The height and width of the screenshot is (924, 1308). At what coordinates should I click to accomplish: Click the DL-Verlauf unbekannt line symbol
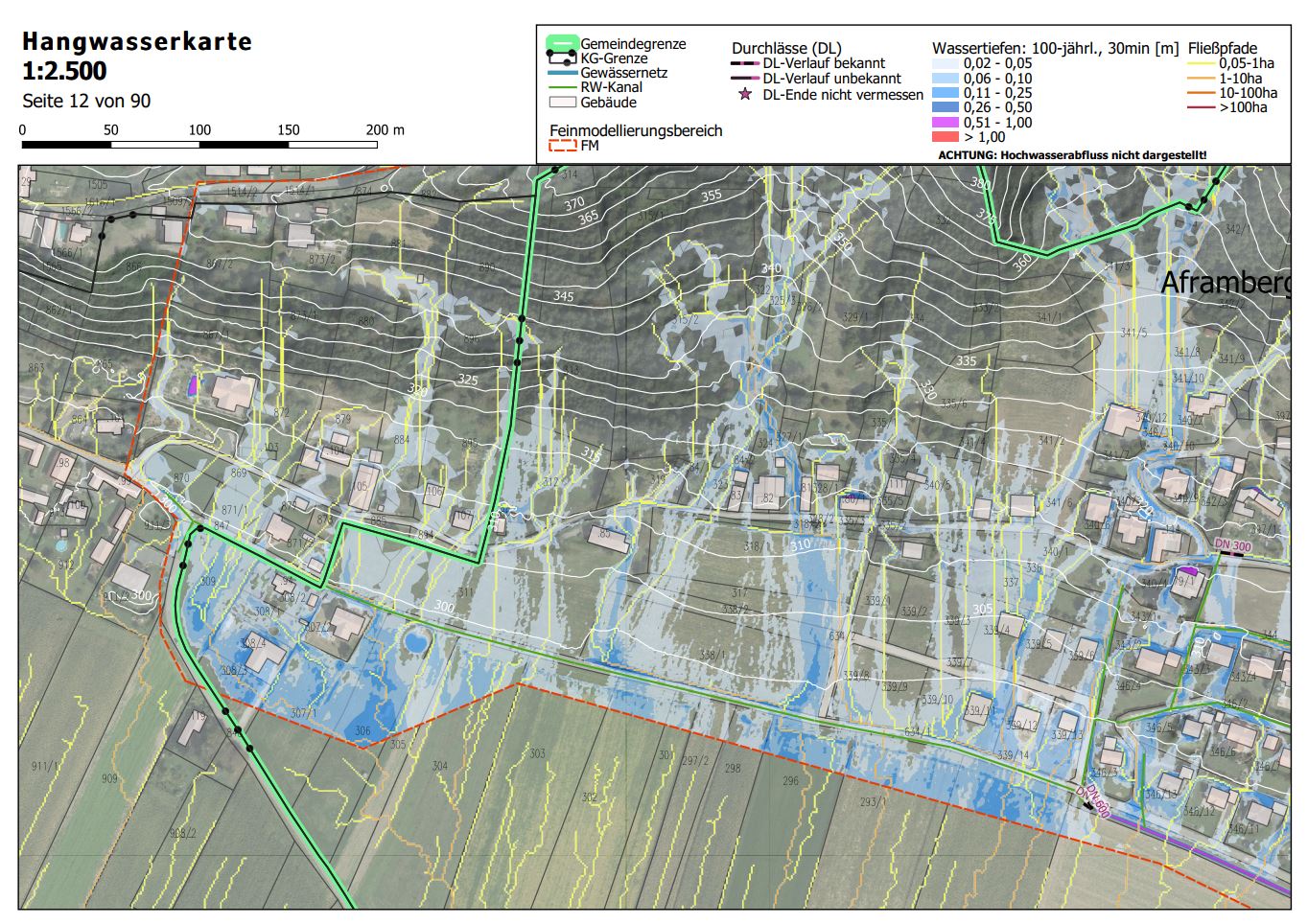744,79
